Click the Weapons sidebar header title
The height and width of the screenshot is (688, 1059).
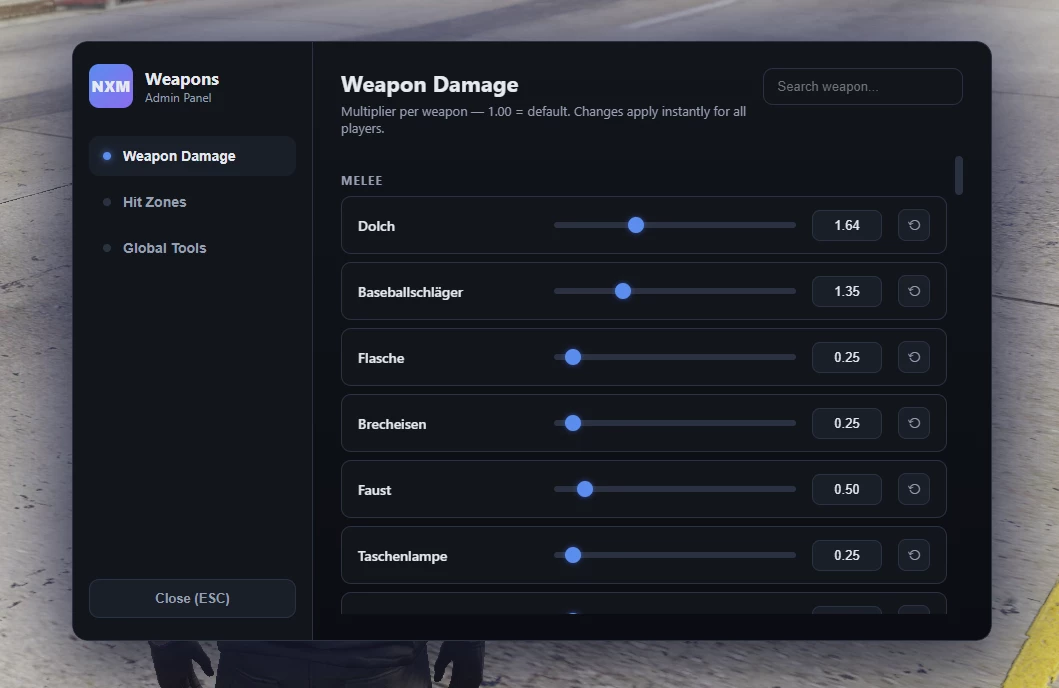[x=182, y=79]
